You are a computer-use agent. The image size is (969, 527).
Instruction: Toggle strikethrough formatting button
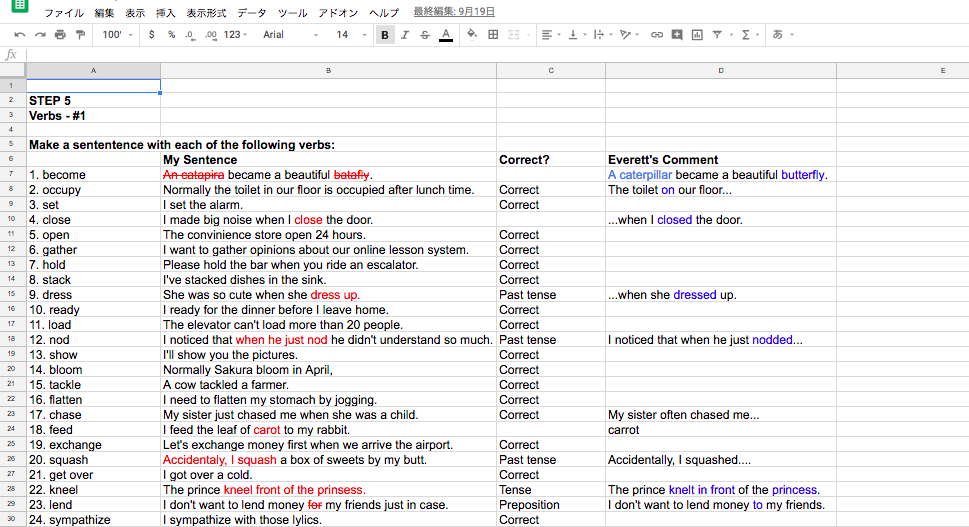click(425, 35)
